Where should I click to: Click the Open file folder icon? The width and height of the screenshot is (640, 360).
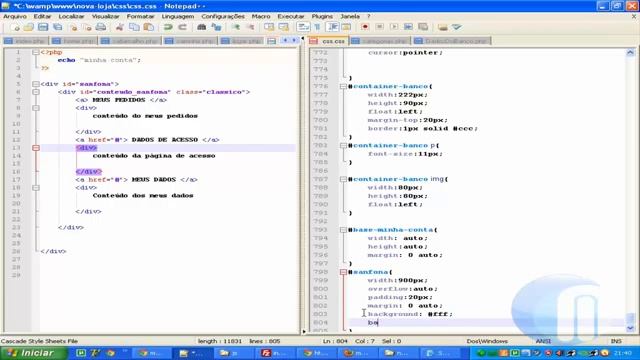(x=29, y=27)
